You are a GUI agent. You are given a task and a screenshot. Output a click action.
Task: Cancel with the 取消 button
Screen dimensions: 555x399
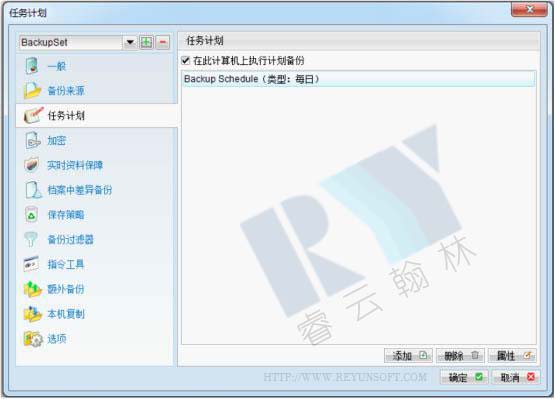tap(516, 377)
